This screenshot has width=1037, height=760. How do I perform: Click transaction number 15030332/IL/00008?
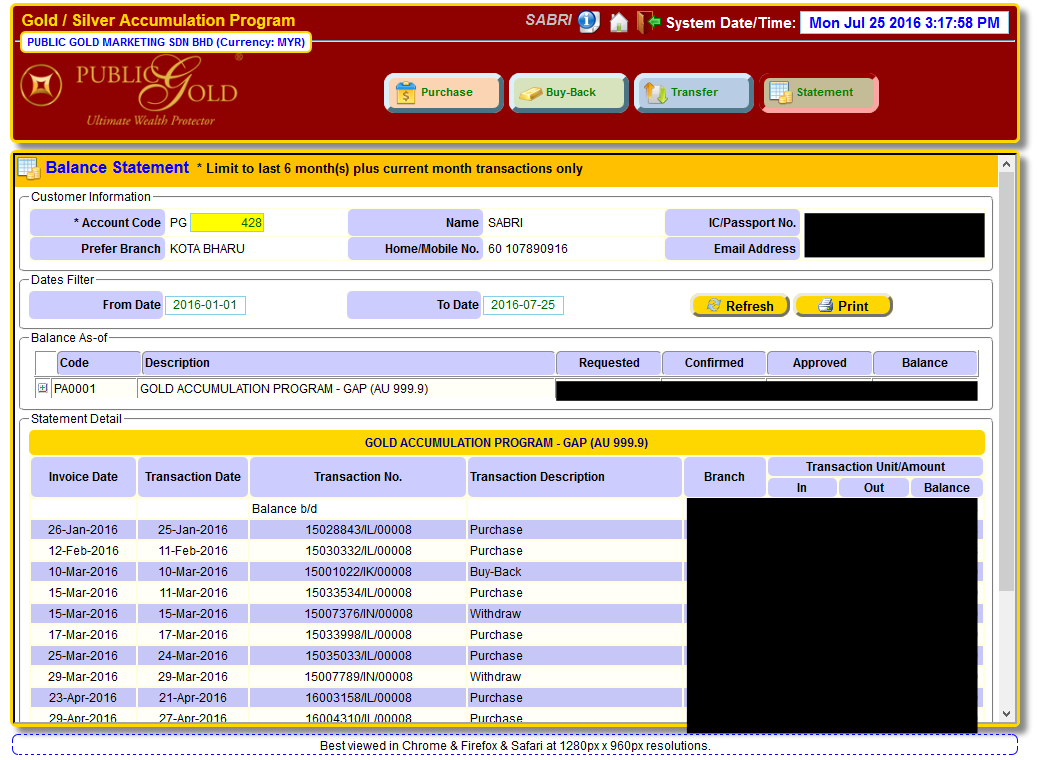tap(358, 551)
